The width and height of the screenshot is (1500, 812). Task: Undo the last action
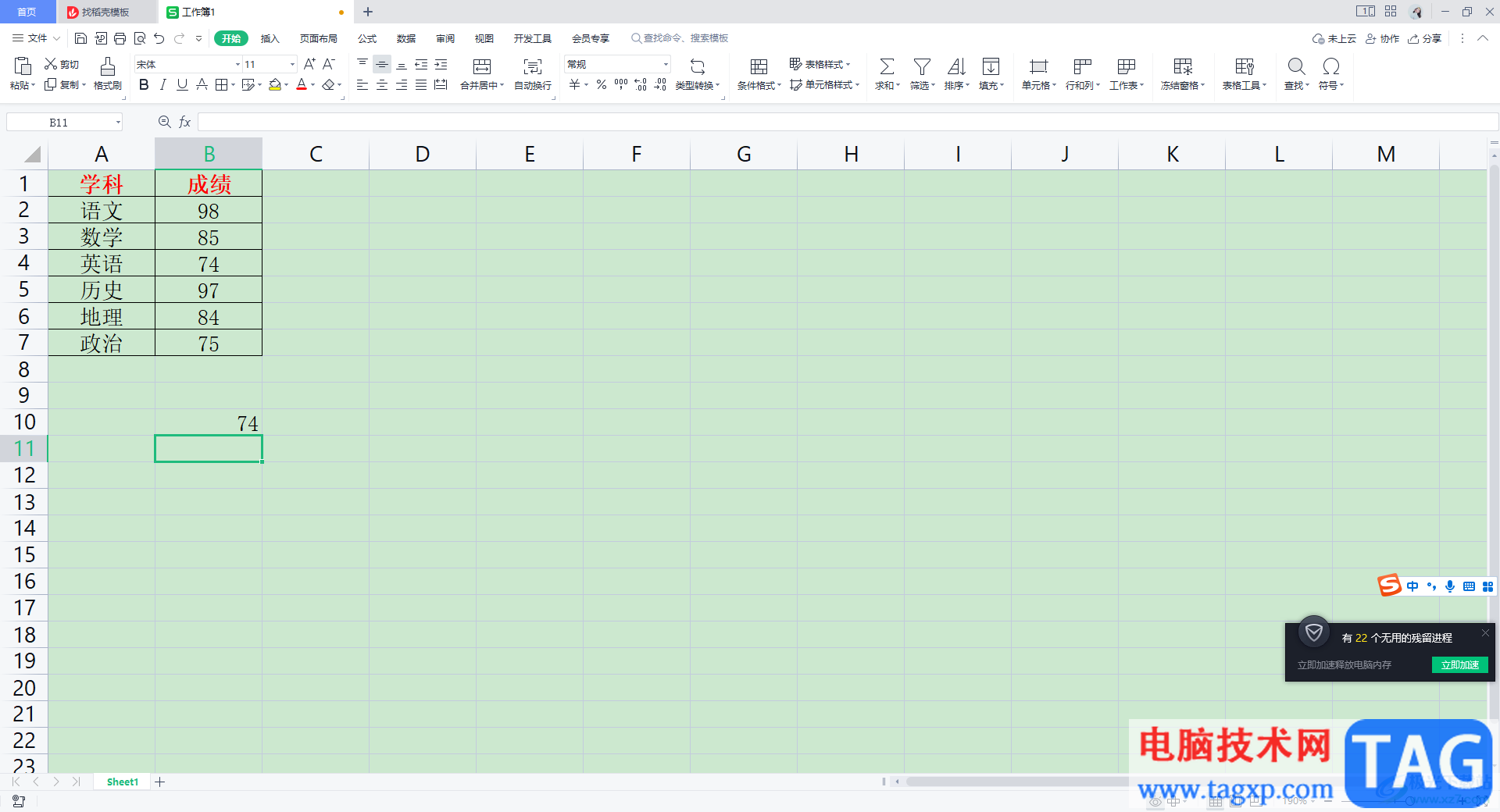[159, 38]
